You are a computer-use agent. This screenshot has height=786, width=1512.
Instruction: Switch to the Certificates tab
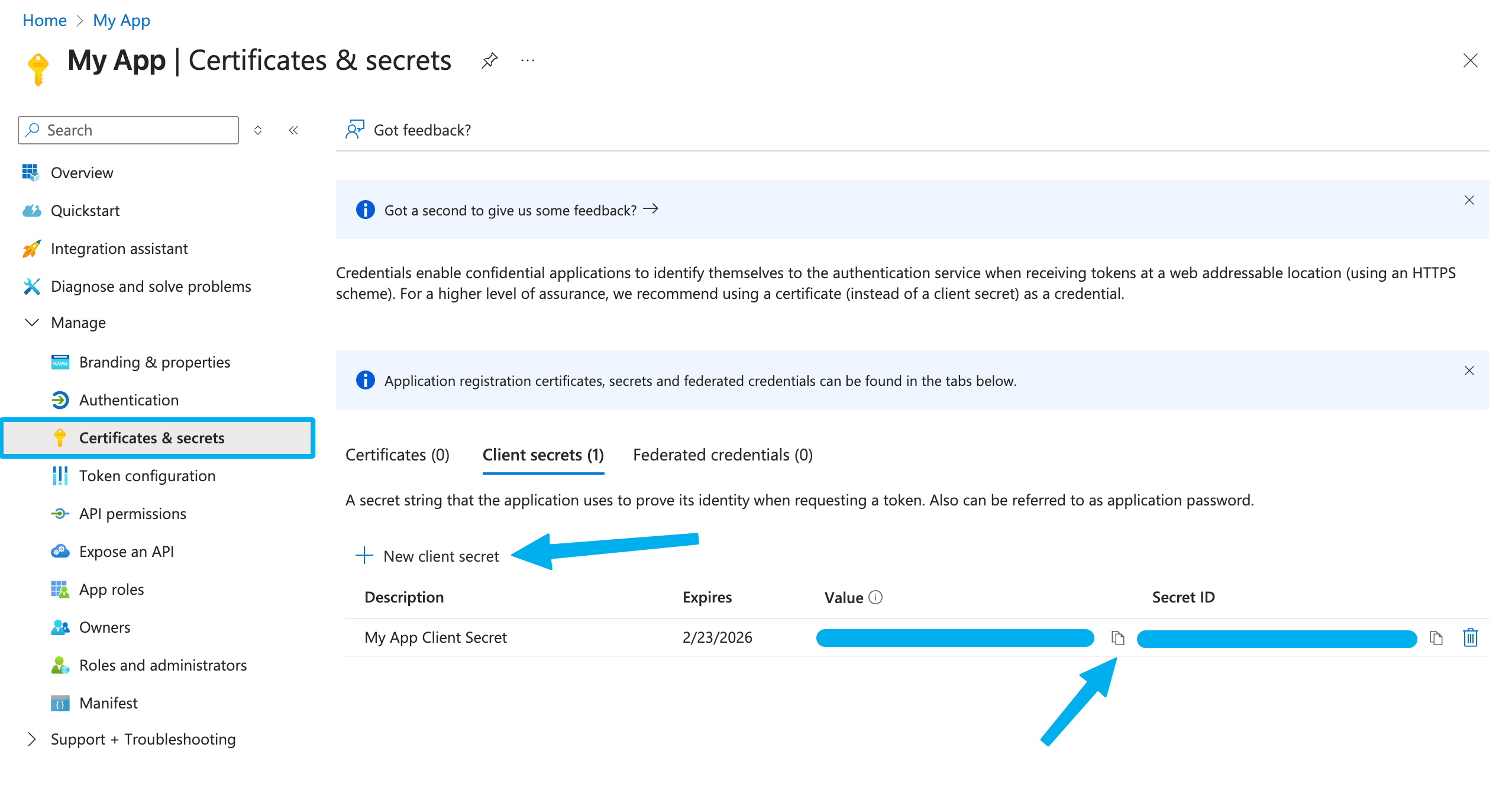(397, 455)
